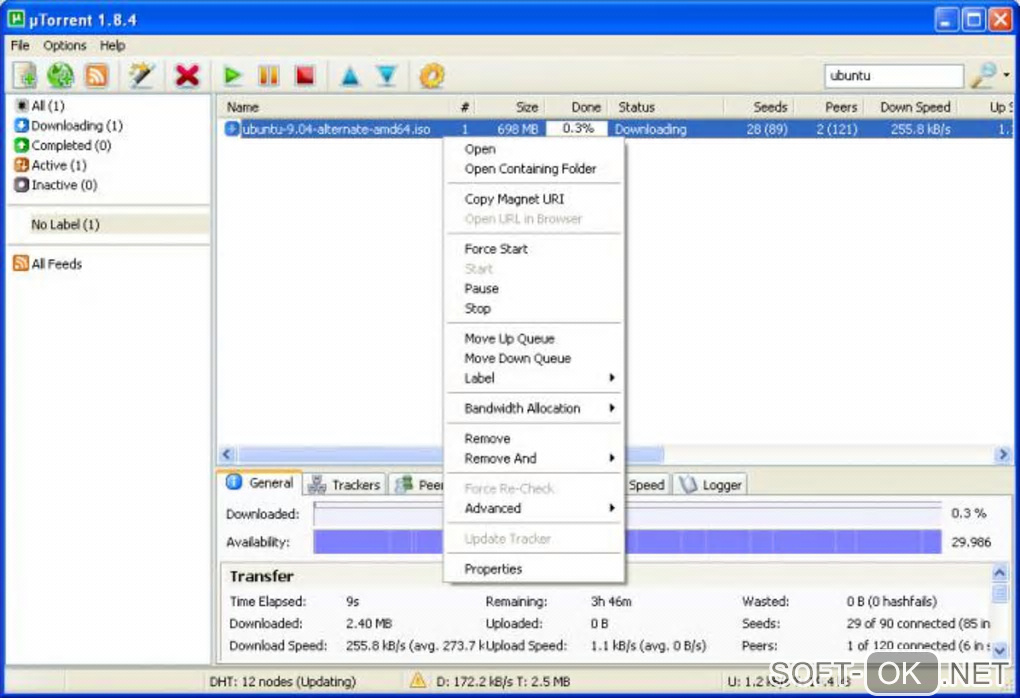The height and width of the screenshot is (698, 1020).
Task: Sort by Size column header
Action: [526, 107]
